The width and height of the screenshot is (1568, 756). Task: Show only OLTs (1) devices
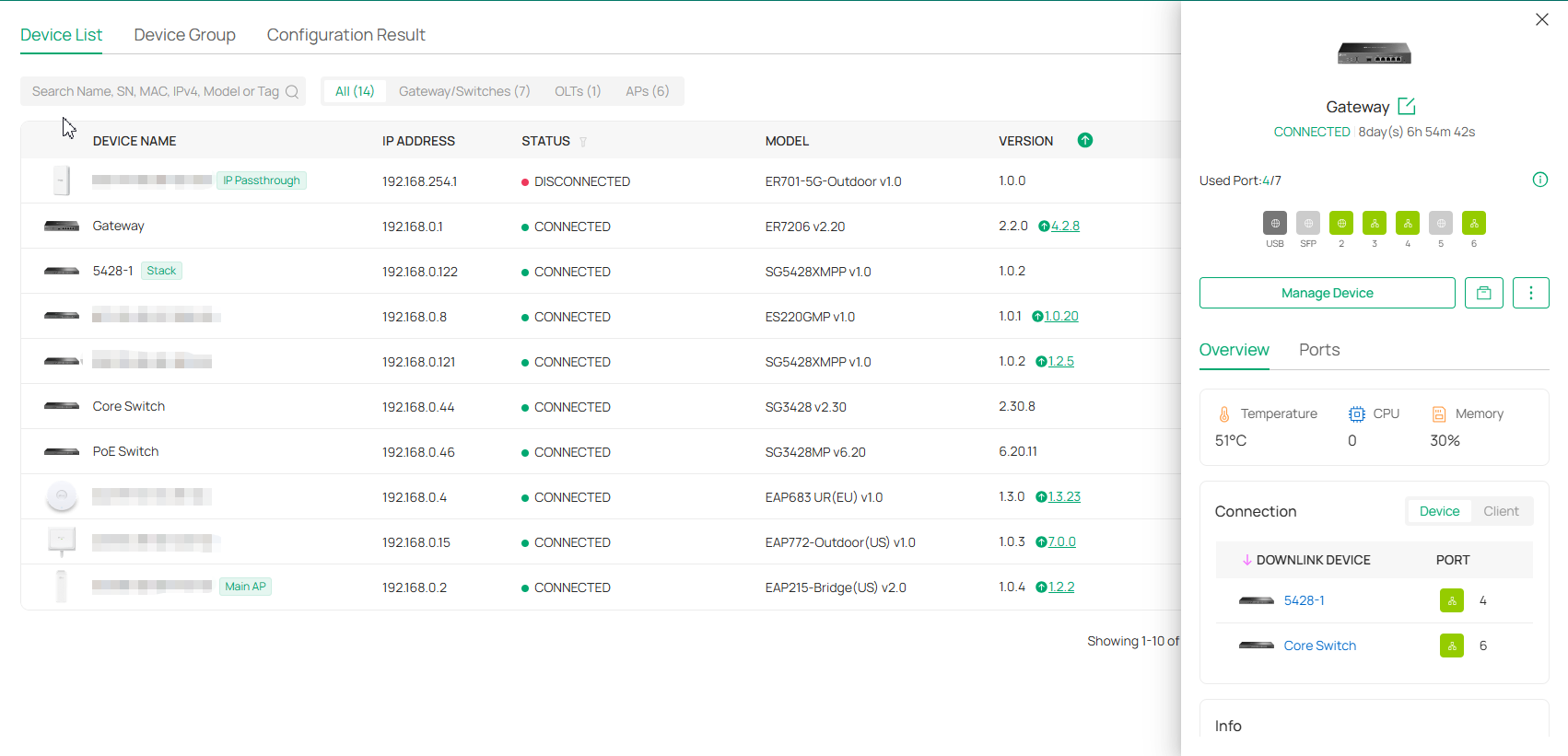[x=577, y=91]
